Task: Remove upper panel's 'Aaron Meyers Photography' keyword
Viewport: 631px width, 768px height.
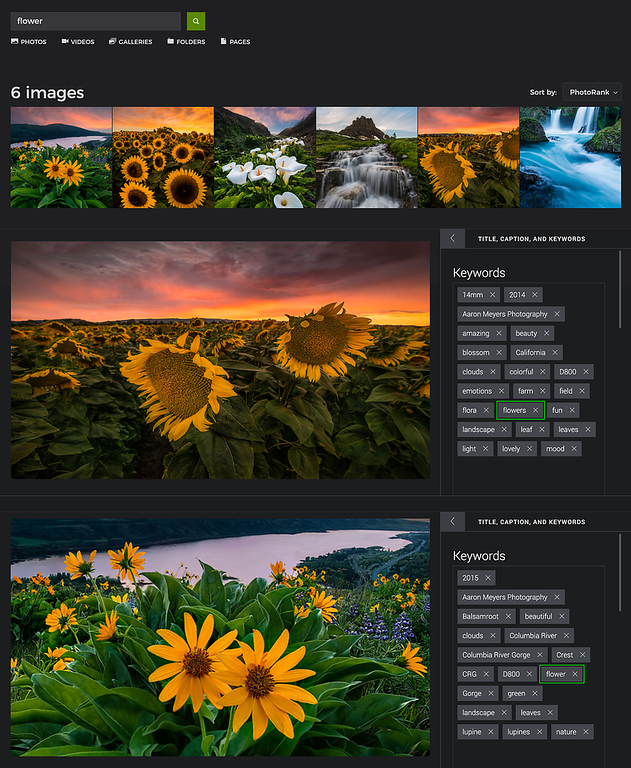Action: pyautogui.click(x=557, y=314)
